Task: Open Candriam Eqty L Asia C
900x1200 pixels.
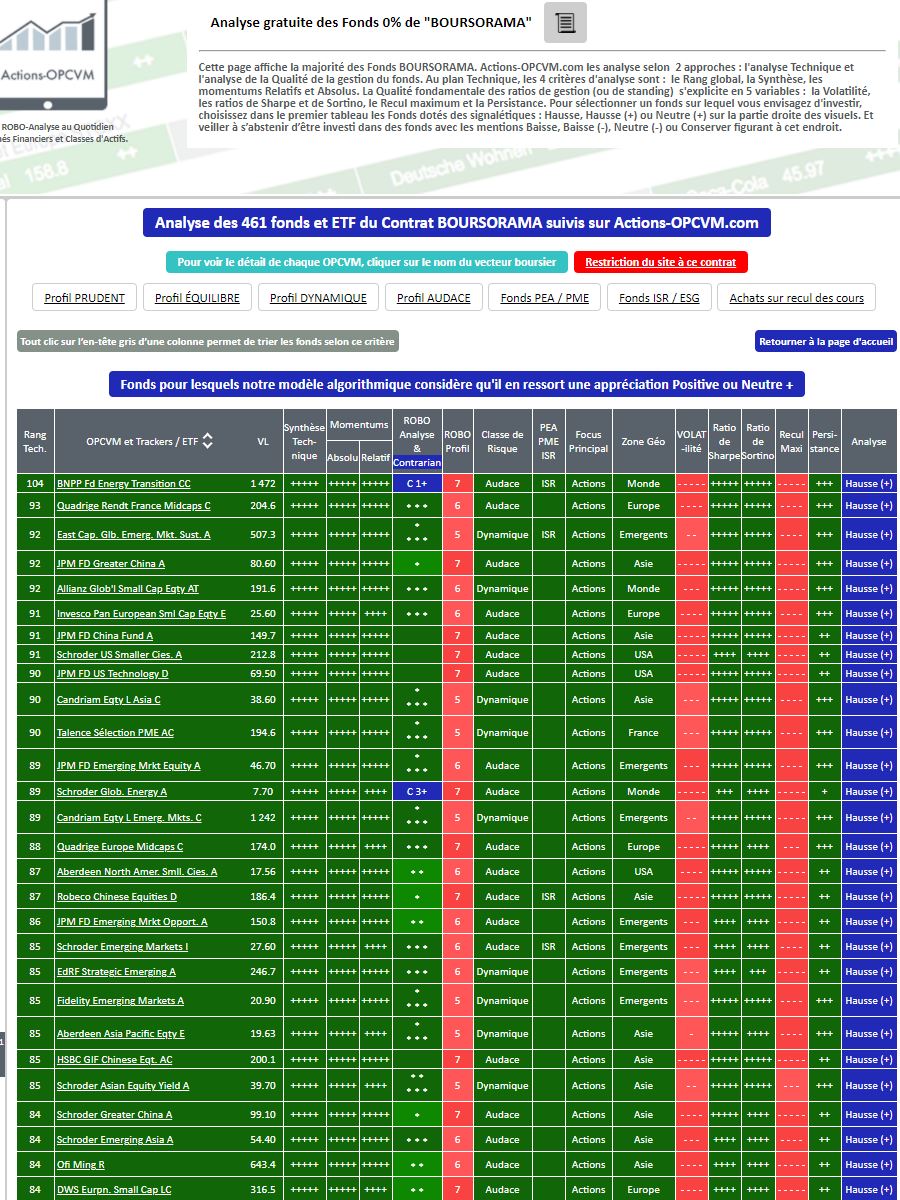Action: [x=108, y=700]
